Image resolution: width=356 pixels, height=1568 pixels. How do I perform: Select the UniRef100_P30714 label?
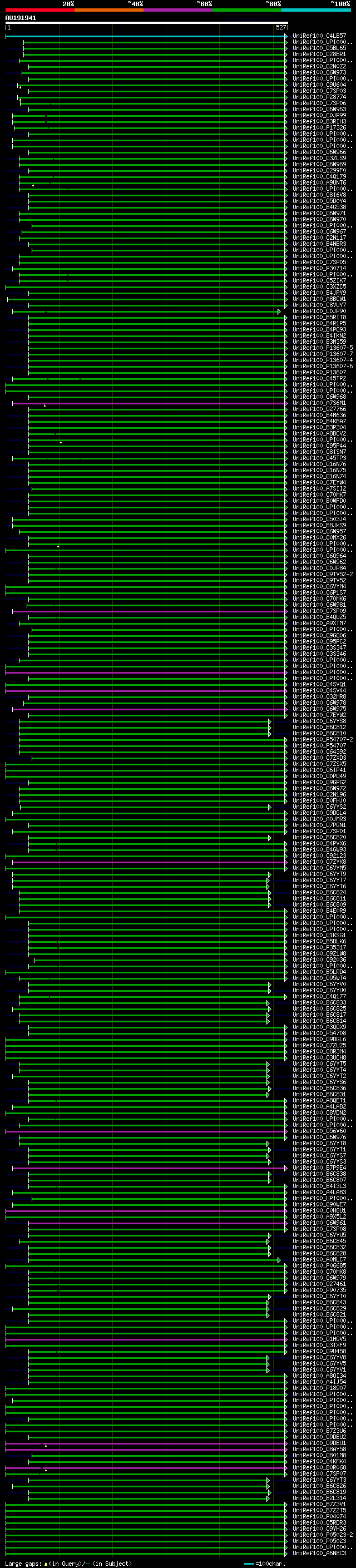319,268
